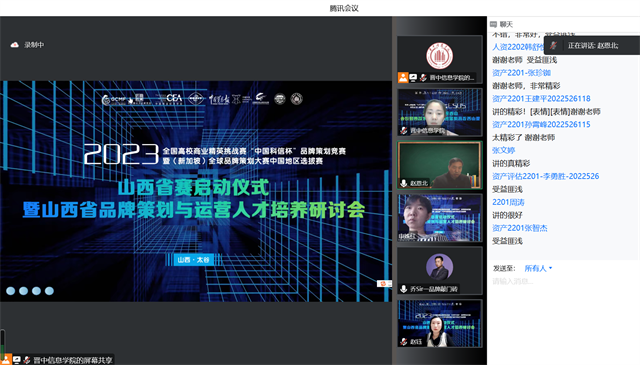Select 赵恩北's green chalkboard video thumbnail
The width and height of the screenshot is (640, 365).
[x=440, y=165]
